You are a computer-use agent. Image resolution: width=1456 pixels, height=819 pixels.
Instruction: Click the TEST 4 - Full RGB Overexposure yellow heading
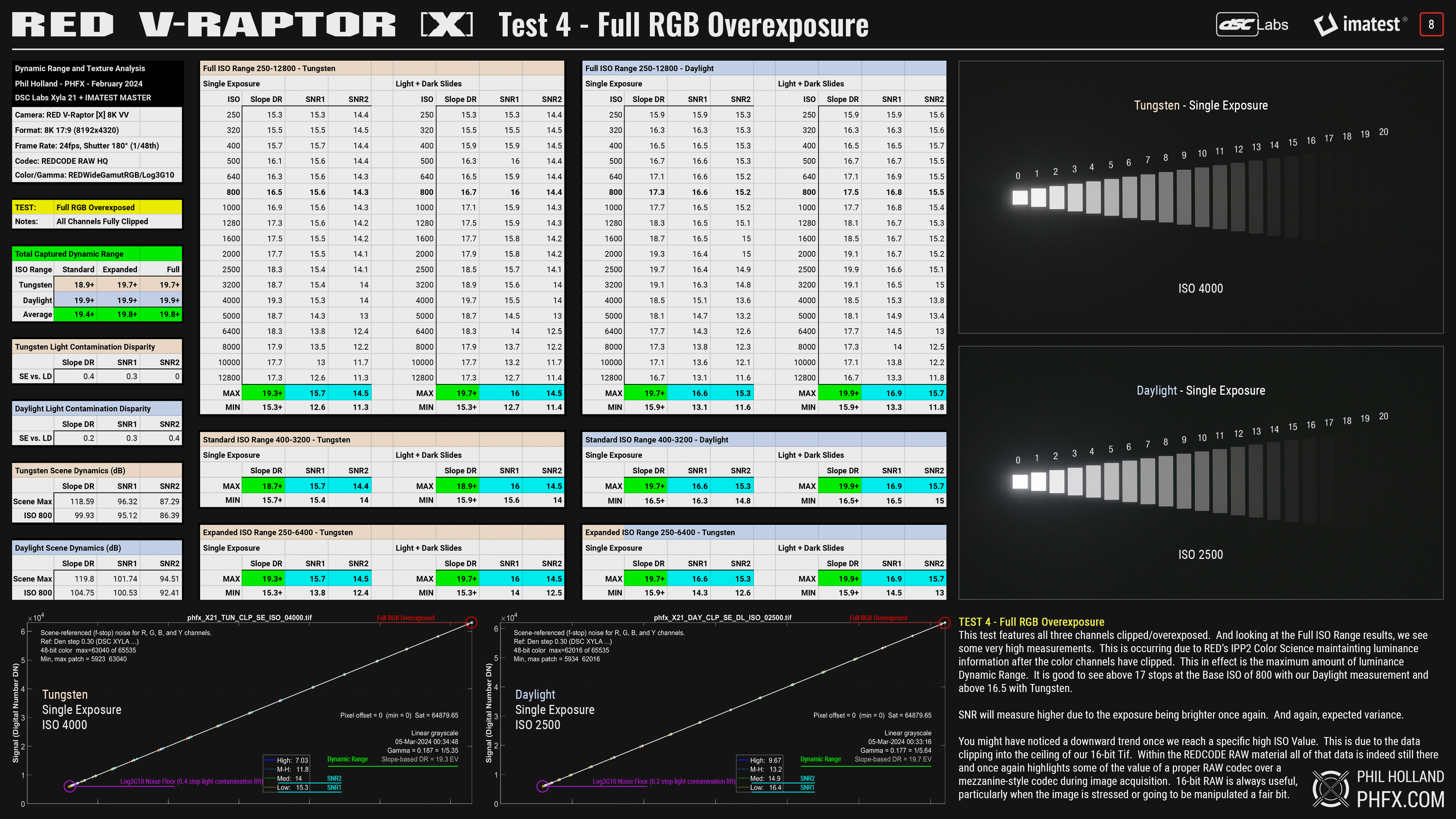click(x=1031, y=622)
